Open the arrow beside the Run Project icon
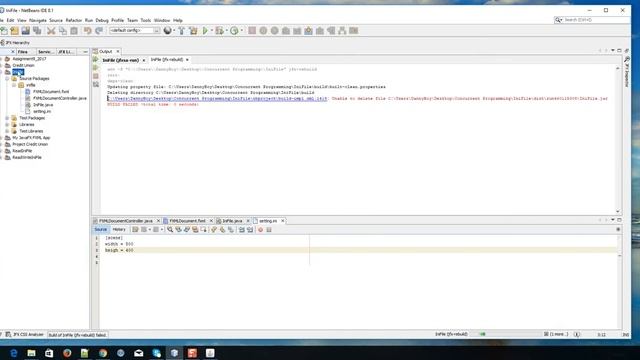Image resolution: width=640 pixels, height=360 pixels. pyautogui.click(x=211, y=31)
